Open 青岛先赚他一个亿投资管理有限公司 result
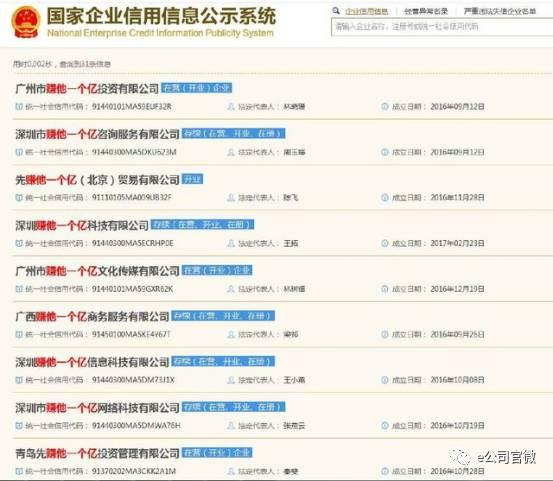 pos(97,453)
